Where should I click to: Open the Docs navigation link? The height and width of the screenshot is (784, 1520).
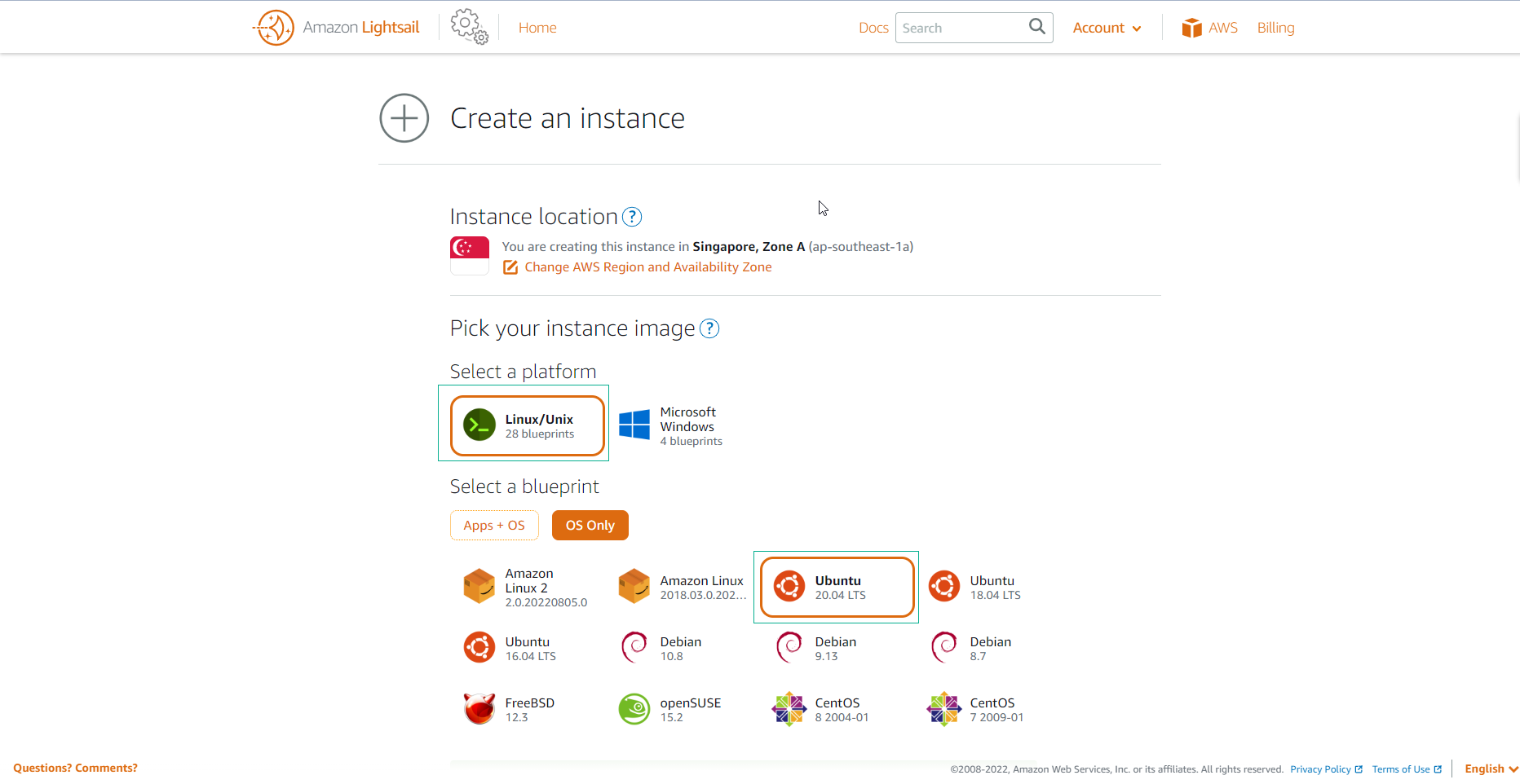[x=873, y=28]
